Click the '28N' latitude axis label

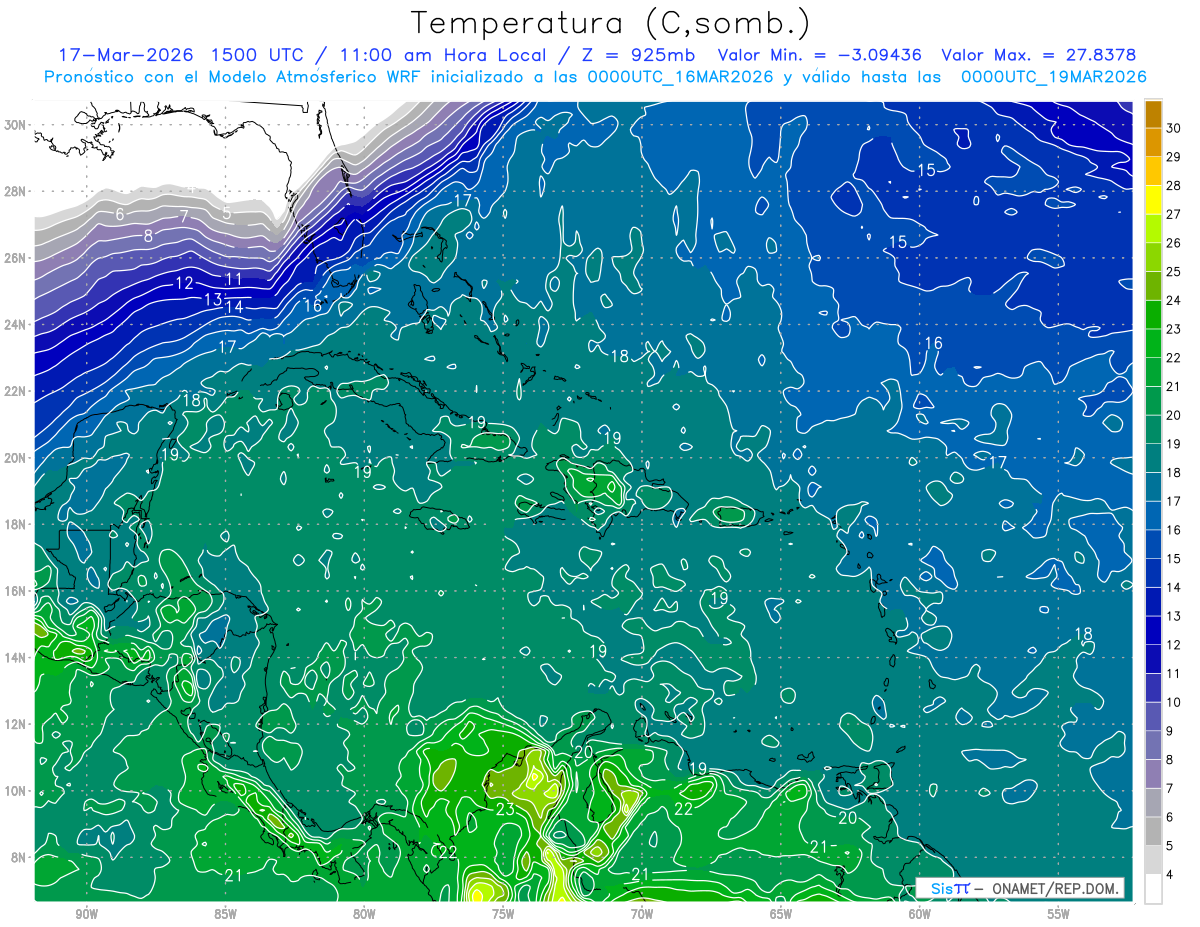(15, 191)
